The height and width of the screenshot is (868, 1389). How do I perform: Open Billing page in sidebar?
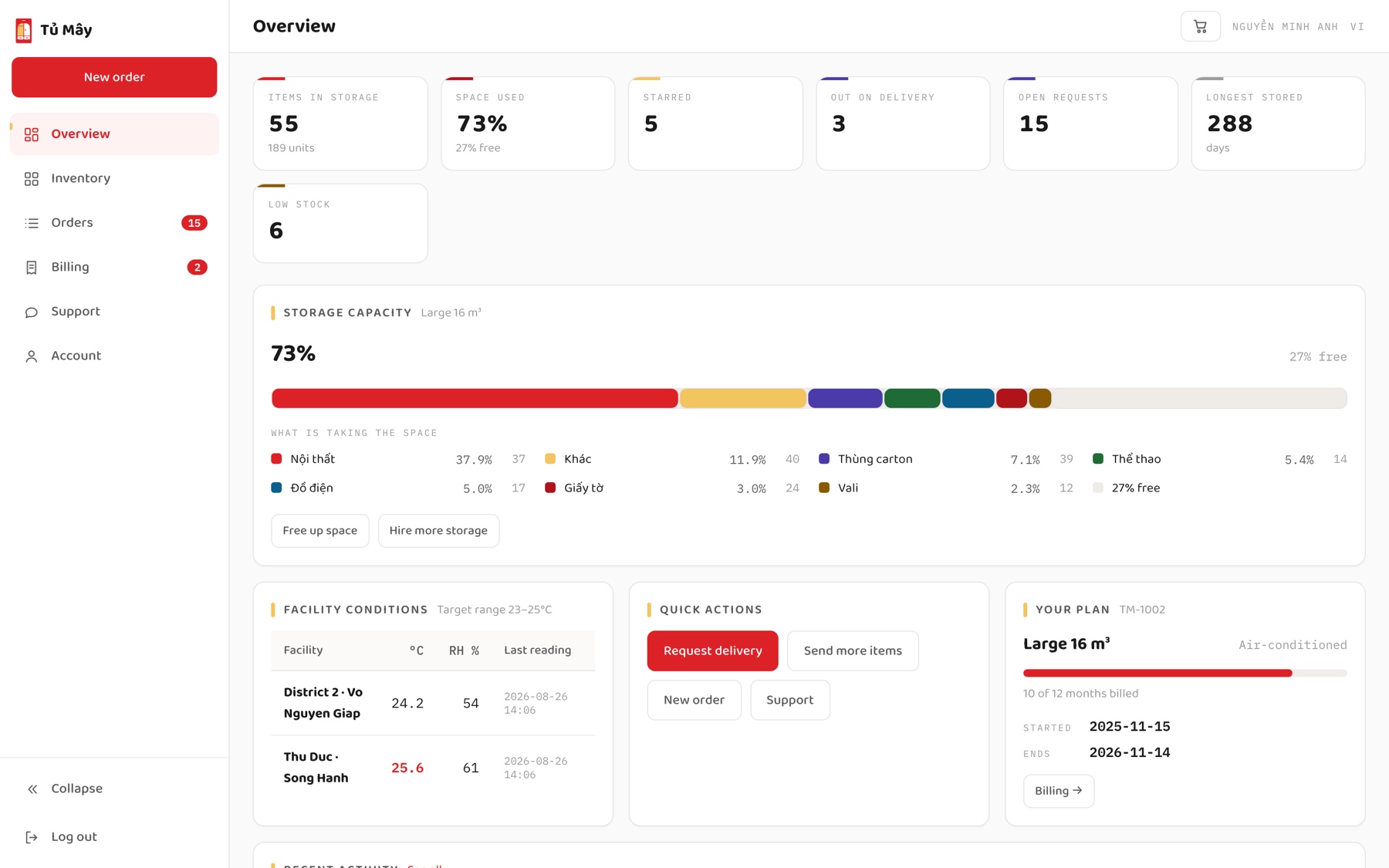[x=114, y=267]
